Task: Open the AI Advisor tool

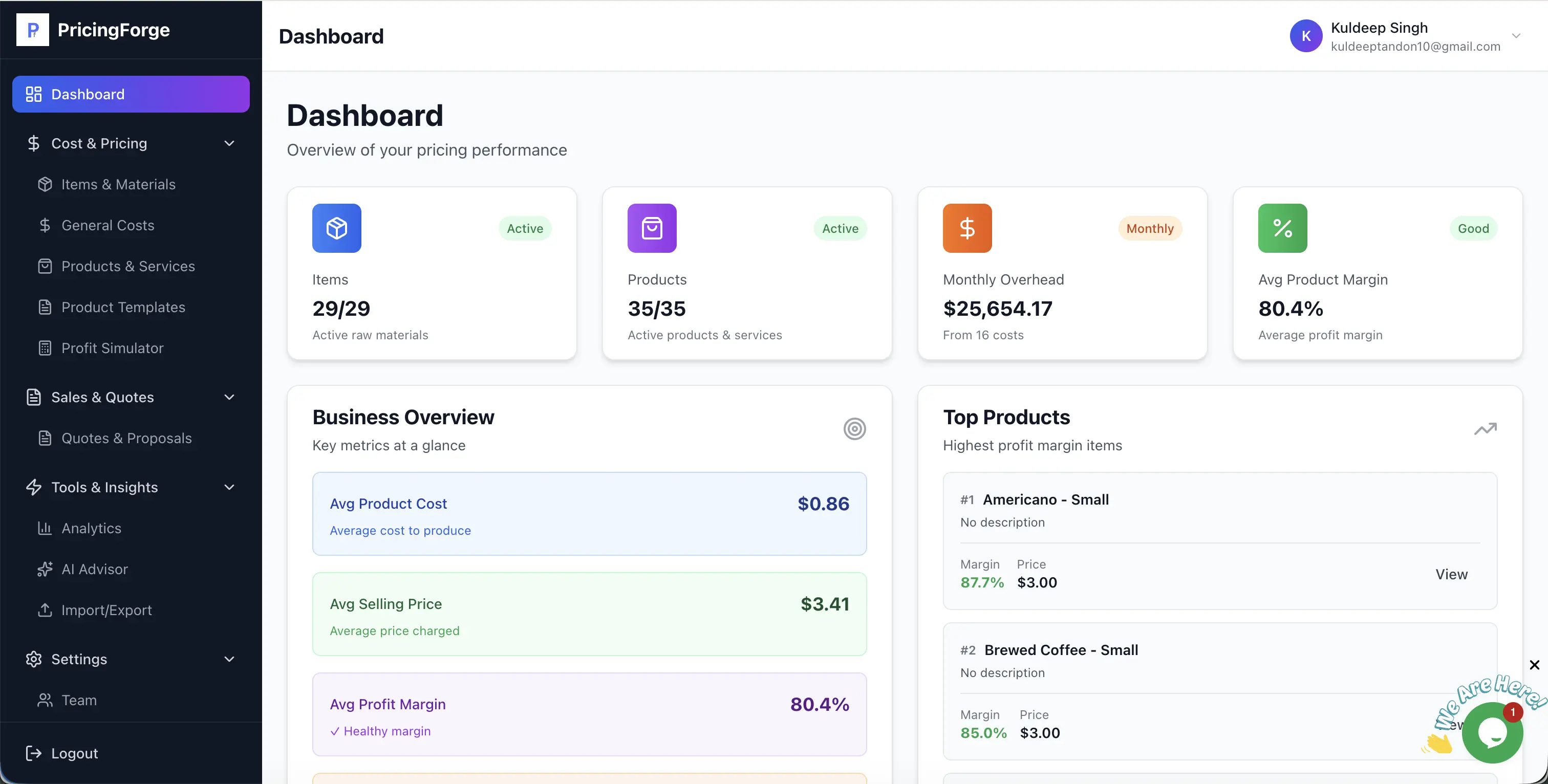Action: pyautogui.click(x=94, y=569)
